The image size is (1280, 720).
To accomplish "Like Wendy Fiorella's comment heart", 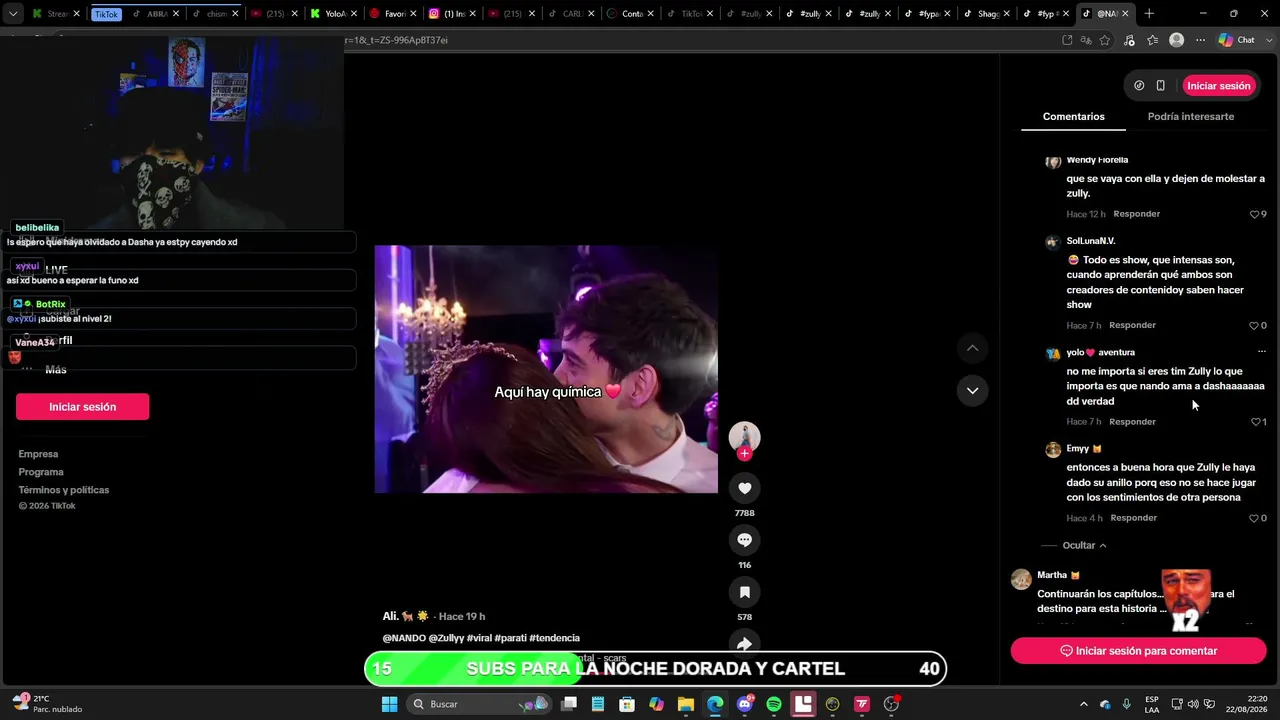I will 1255,214.
